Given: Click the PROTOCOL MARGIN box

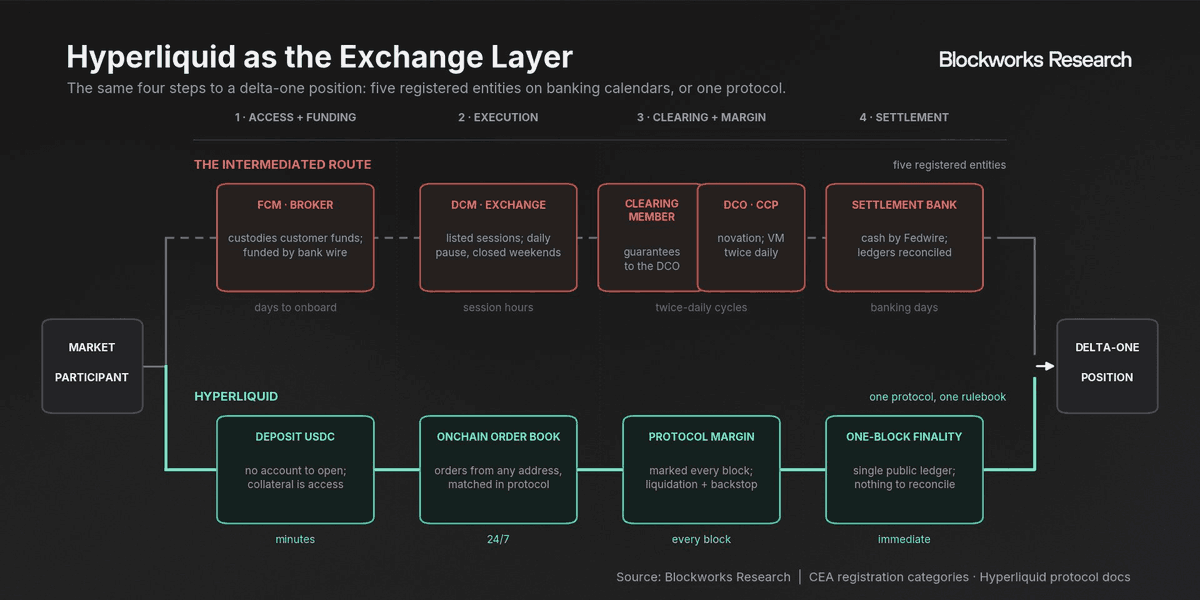Looking at the screenshot, I should point(701,469).
